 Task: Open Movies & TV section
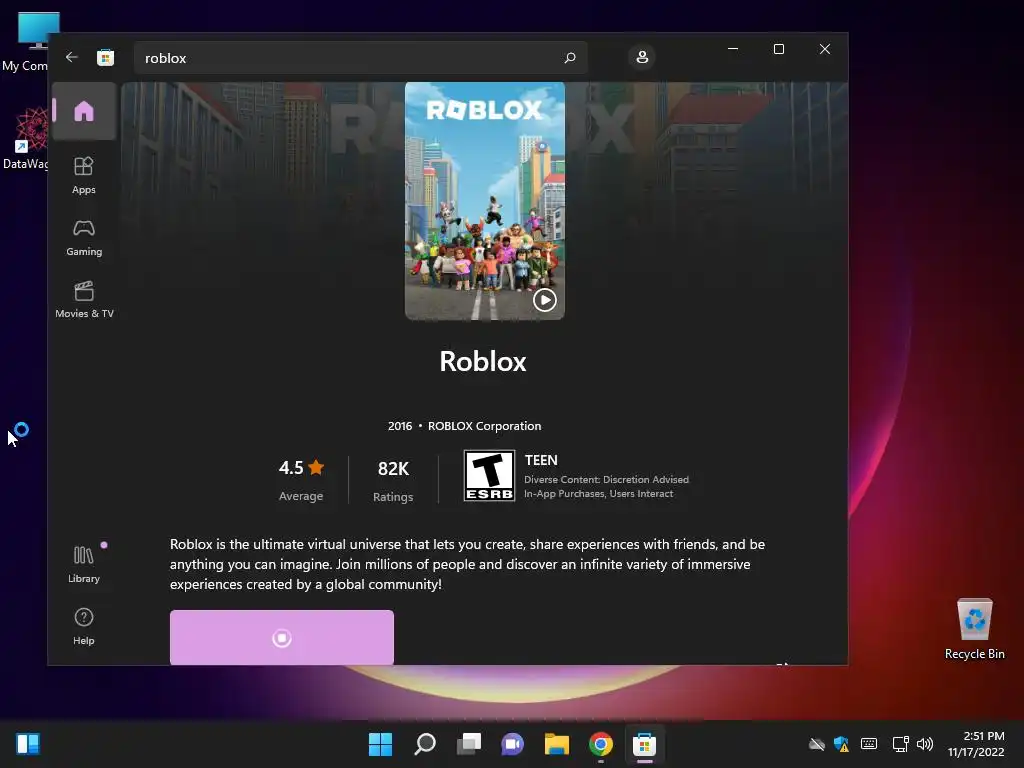(x=84, y=299)
